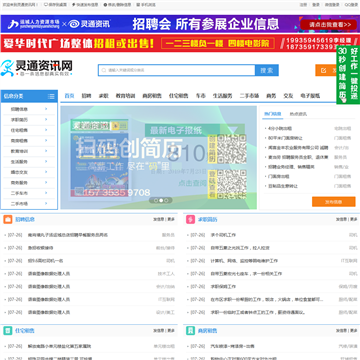Open the 求个司机工作 resume listing
The width and height of the screenshot is (360, 360).
coord(223,235)
